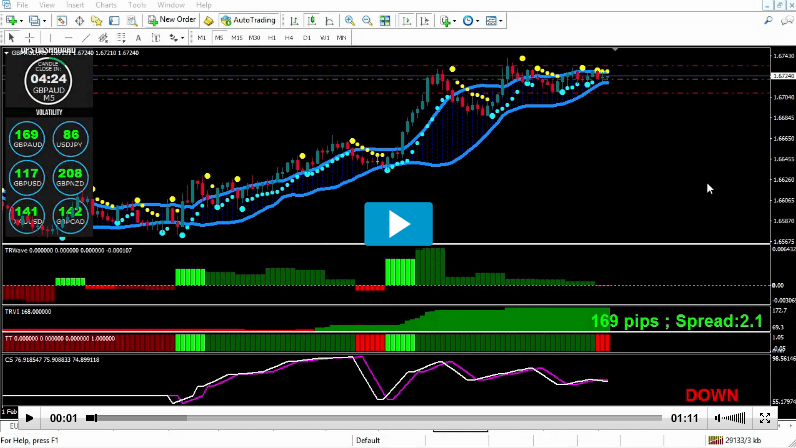Open the Tools menu
Image resolution: width=796 pixels, height=448 pixels.
click(x=137, y=5)
